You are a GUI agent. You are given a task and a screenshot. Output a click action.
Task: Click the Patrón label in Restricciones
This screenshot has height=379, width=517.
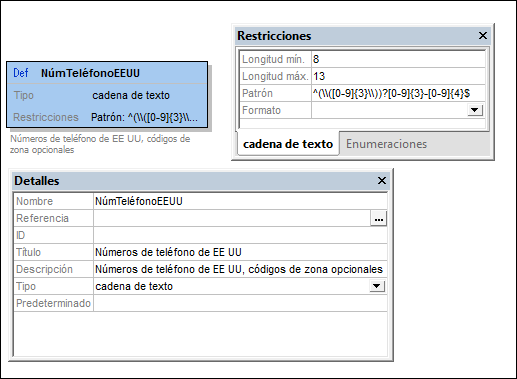(x=257, y=93)
